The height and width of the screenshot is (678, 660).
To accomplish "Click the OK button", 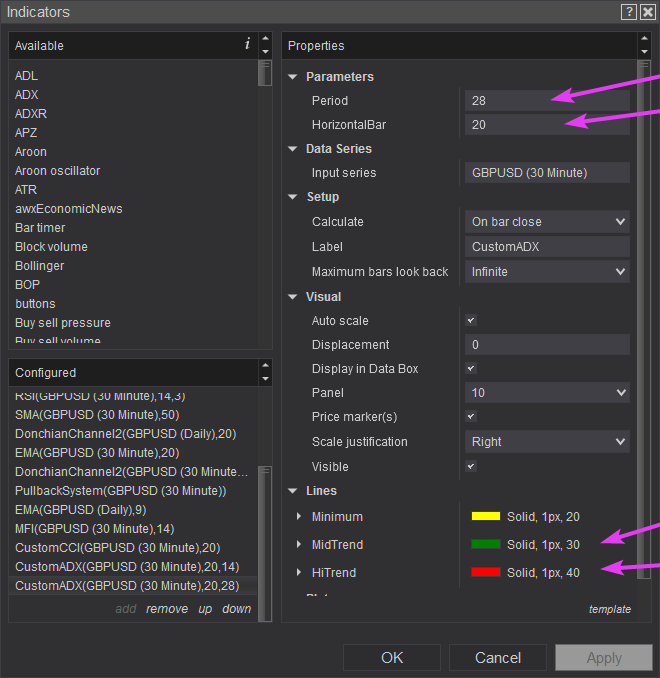I will [x=392, y=658].
